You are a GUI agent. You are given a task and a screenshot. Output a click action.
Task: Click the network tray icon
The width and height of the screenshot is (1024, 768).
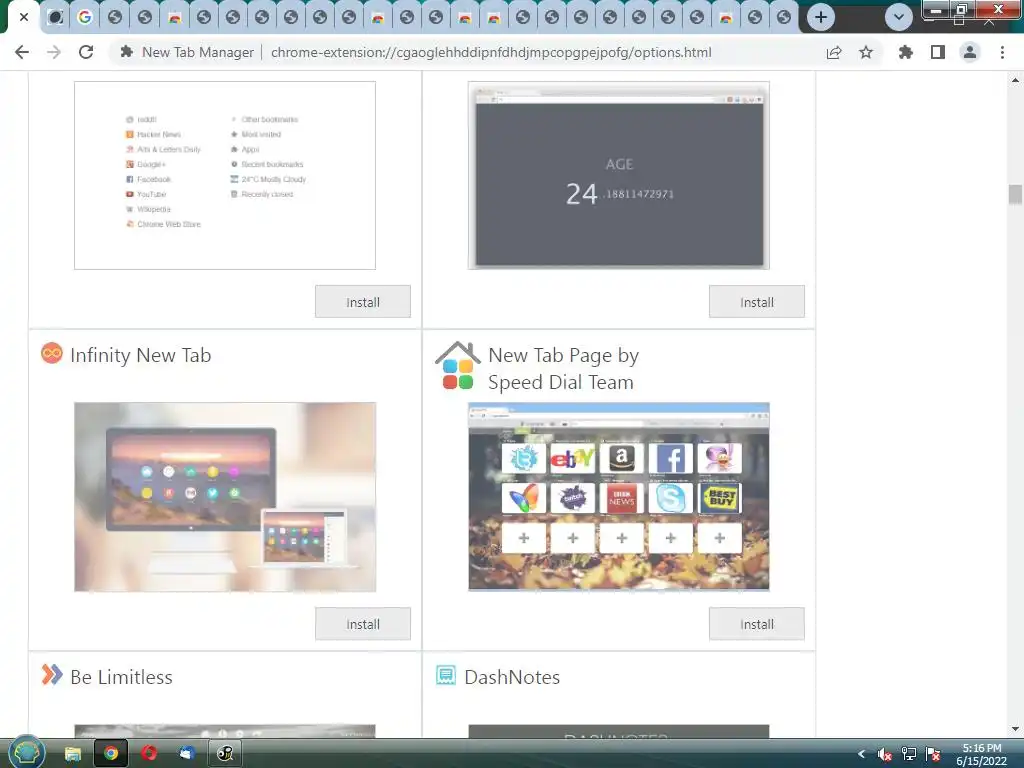pos(908,754)
